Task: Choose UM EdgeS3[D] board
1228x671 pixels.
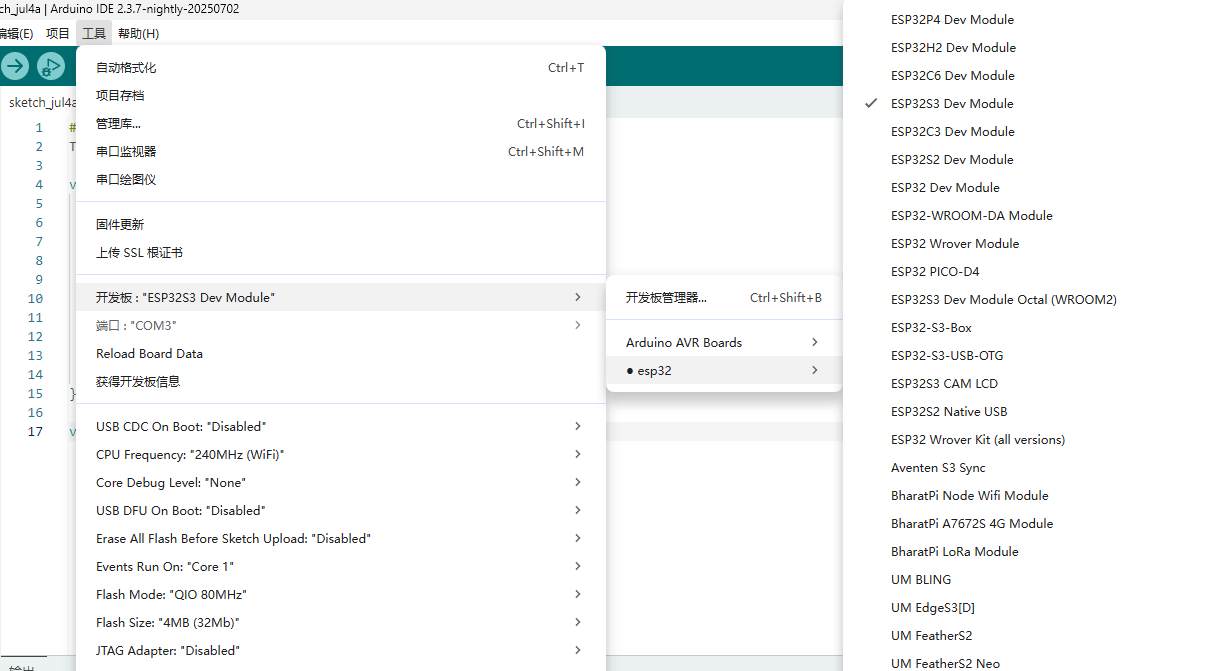Action: 1035,608
